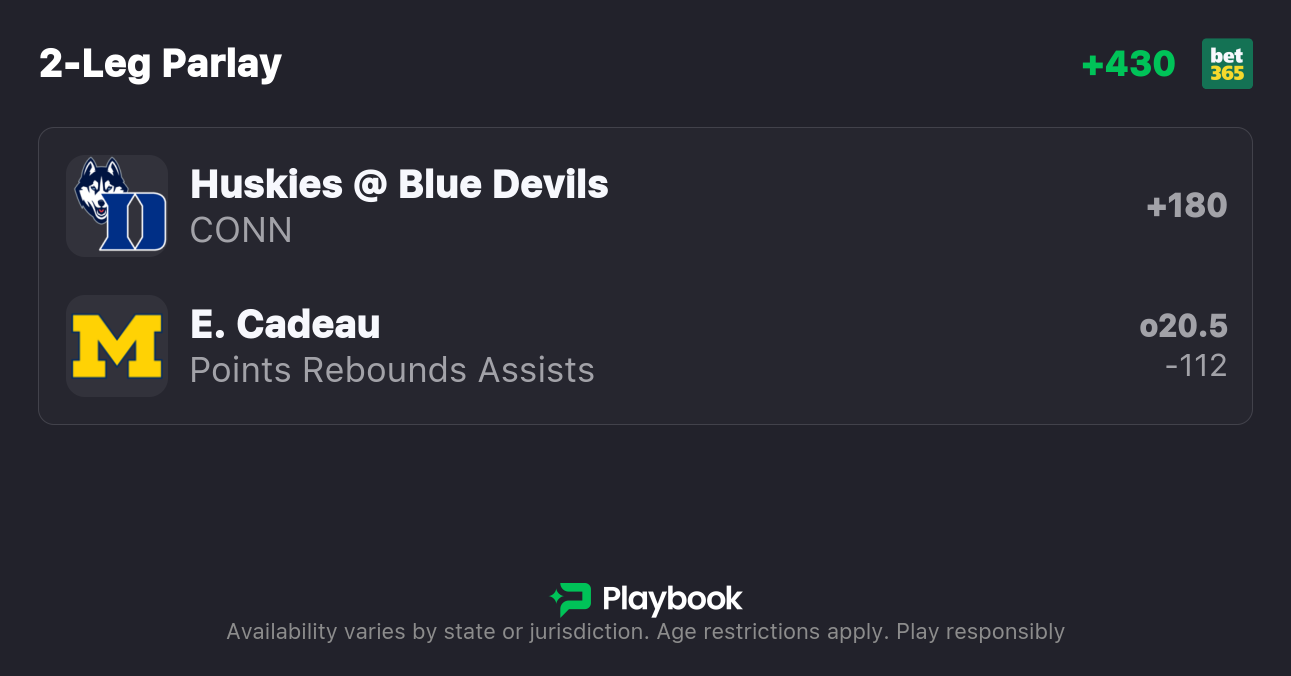
Task: Click the green Playbook logo icon
Action: pyautogui.click(x=571, y=599)
